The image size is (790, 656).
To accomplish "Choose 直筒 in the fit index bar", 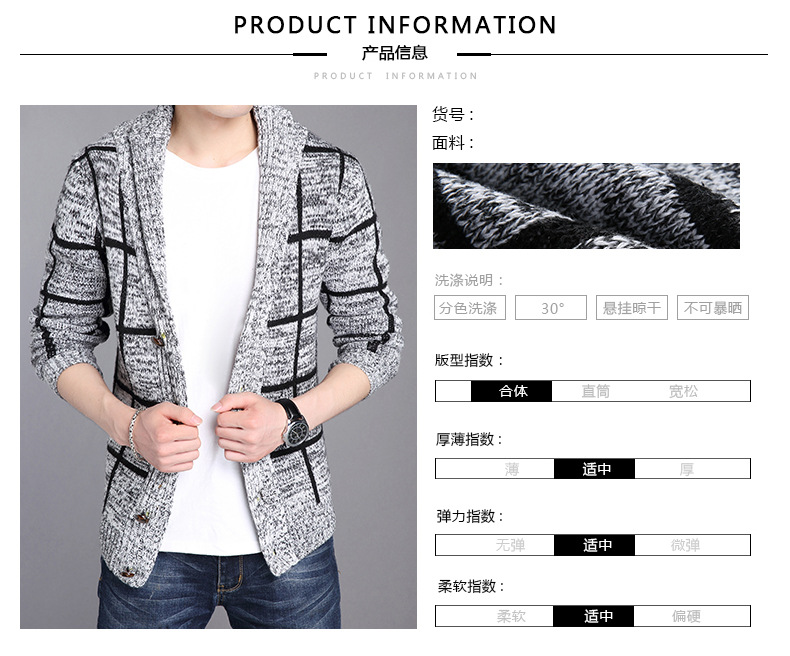I will click(x=596, y=391).
